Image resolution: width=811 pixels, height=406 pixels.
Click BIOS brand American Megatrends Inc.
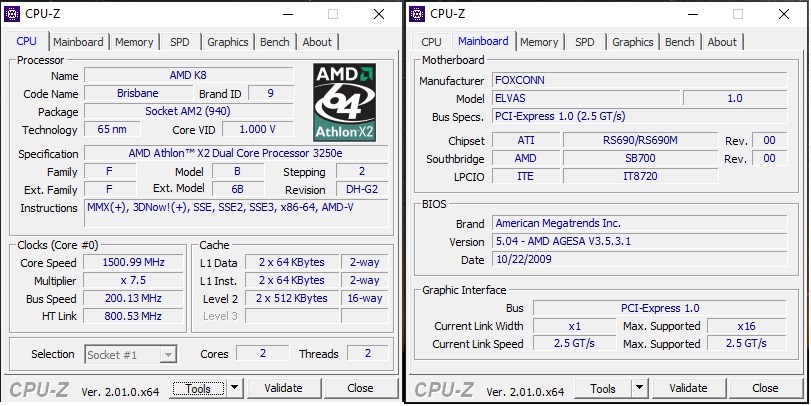pyautogui.click(x=640, y=223)
